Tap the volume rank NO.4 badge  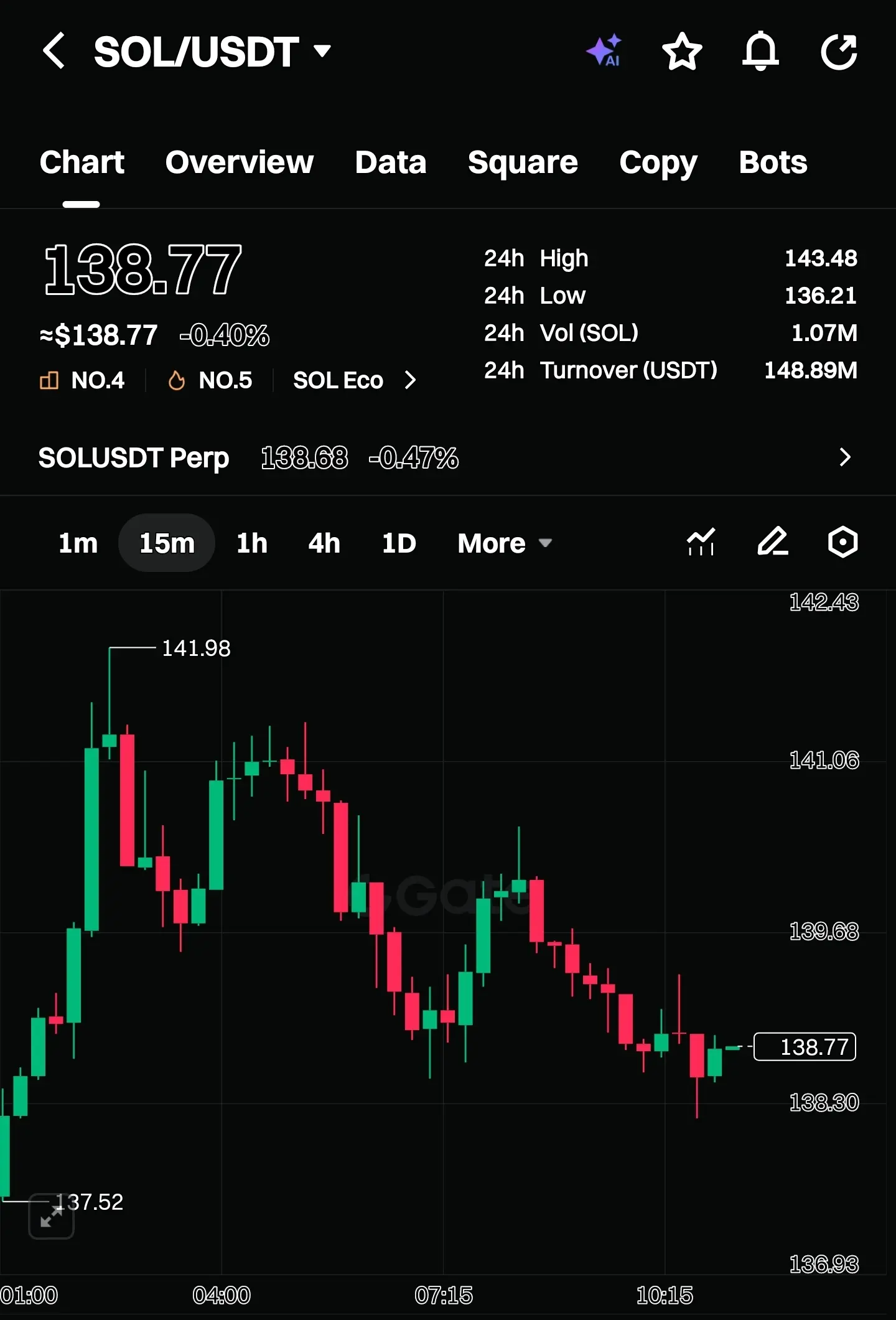82,380
